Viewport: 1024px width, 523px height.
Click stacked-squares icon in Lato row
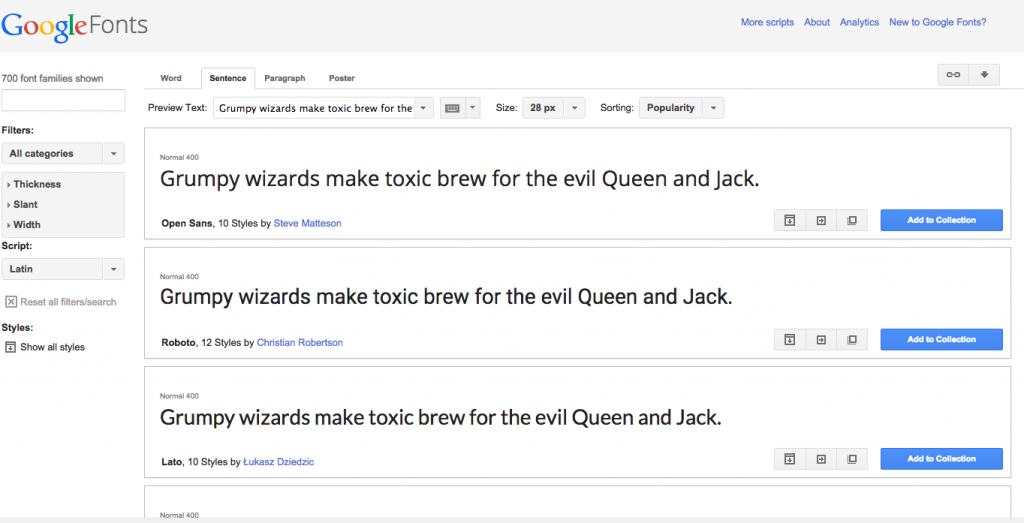pyautogui.click(x=852, y=459)
